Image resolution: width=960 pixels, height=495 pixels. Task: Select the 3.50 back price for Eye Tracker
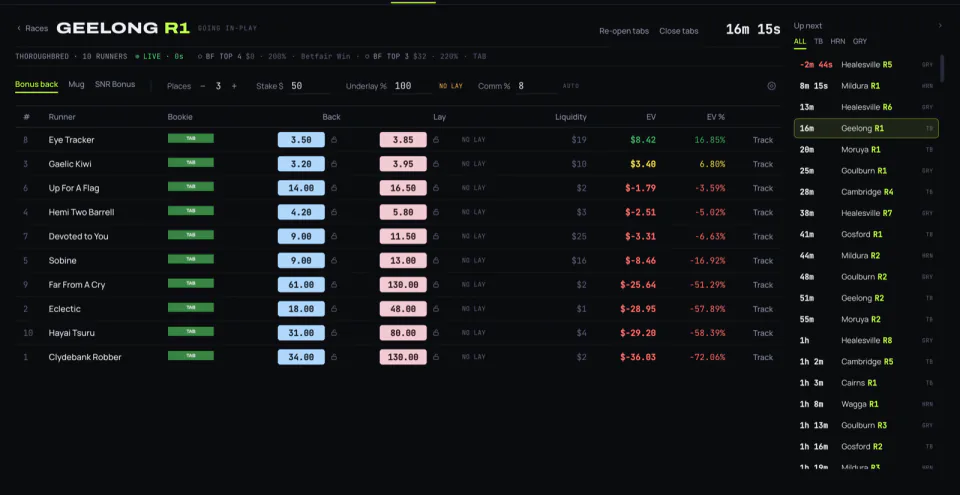301,140
